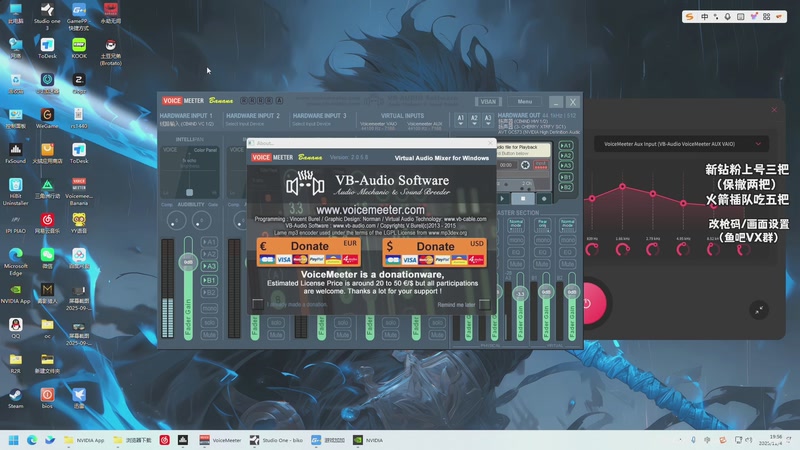The width and height of the screenshot is (800, 450).
Task: Toggle B1 bus on Hardware Input 1 strip
Action: coord(210,281)
